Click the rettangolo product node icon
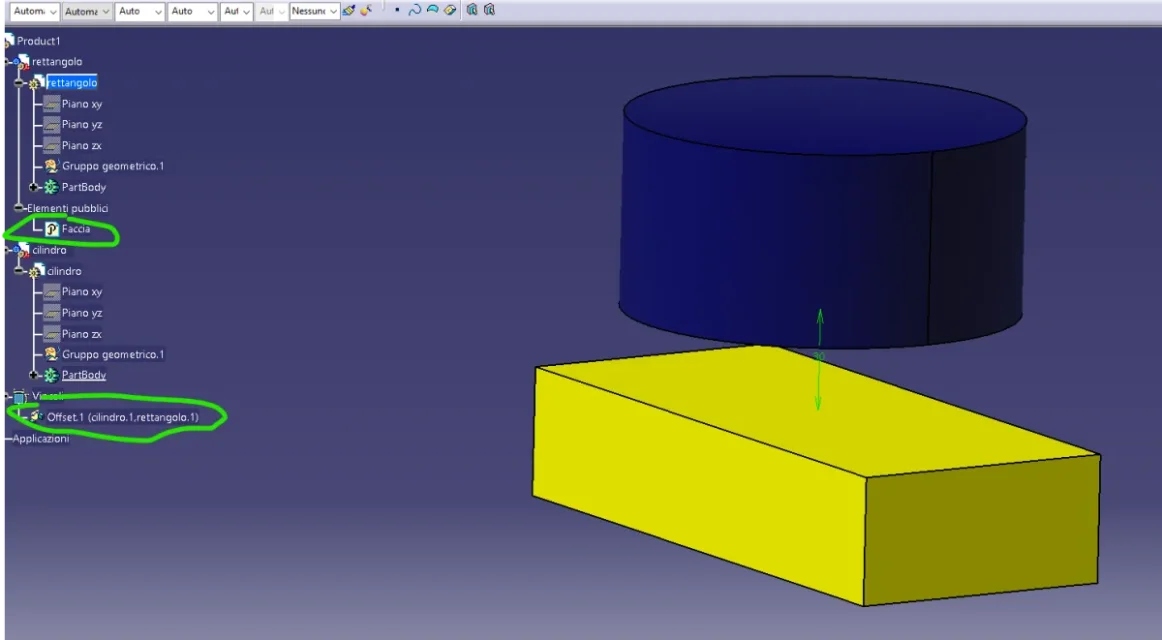Viewport: 1162px width, 640px height. click(22, 61)
